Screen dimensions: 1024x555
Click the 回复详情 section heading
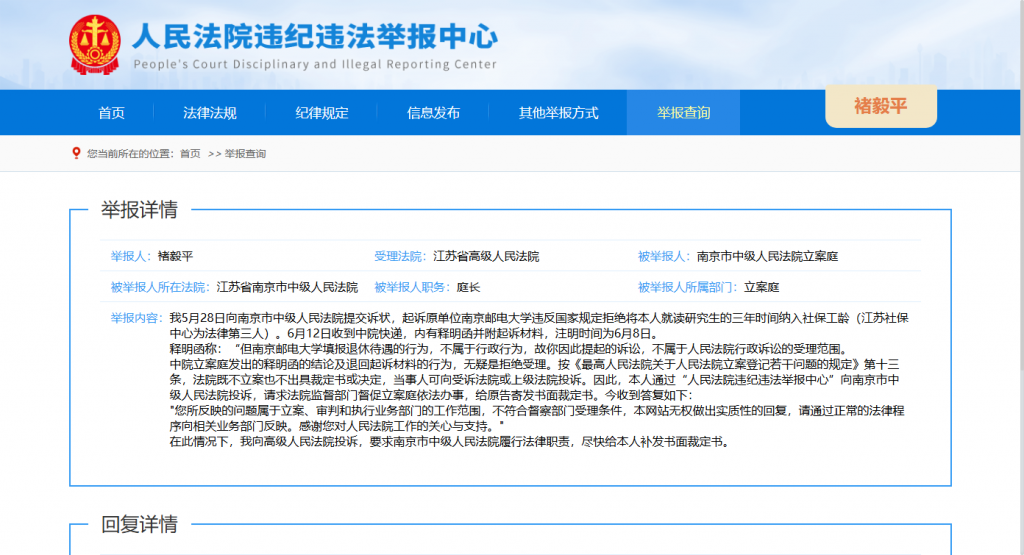[x=139, y=524]
